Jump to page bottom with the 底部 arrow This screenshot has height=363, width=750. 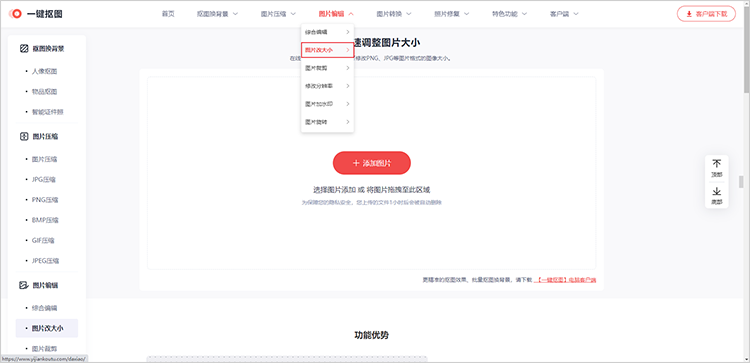717,196
